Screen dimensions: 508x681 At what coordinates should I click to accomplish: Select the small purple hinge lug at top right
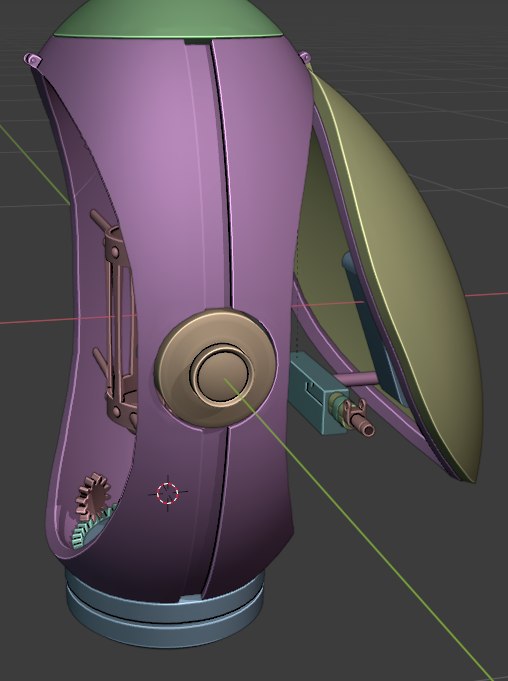pos(304,56)
